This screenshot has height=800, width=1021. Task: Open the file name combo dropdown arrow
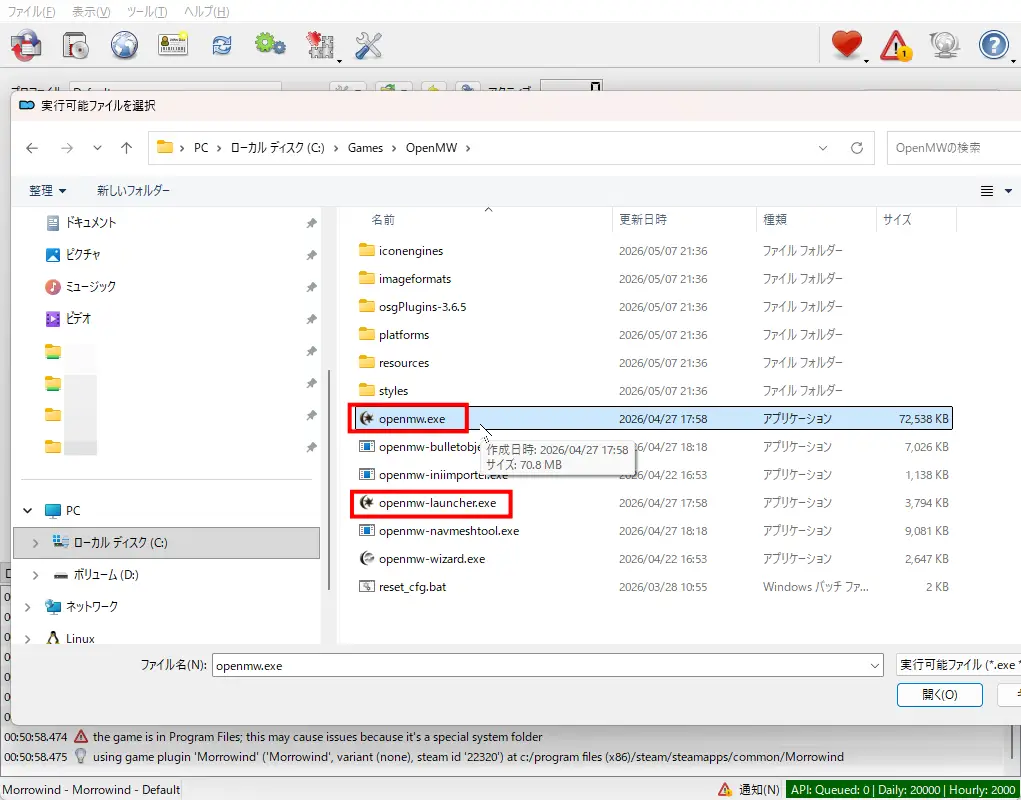tap(874, 666)
